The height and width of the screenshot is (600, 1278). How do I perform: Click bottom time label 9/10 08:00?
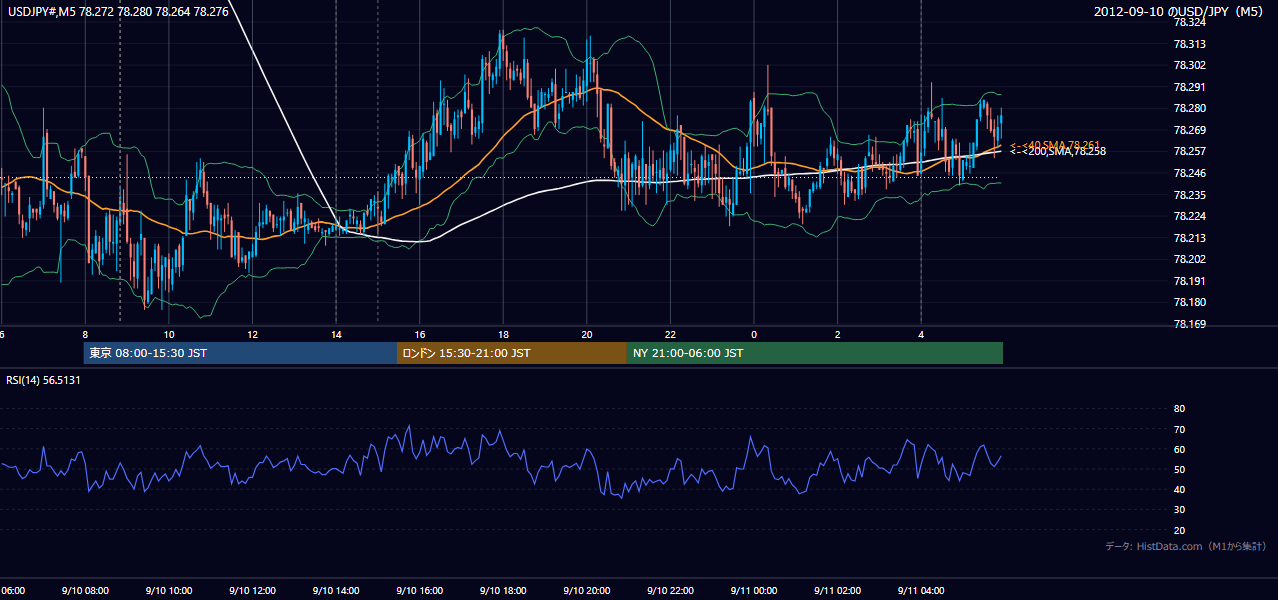(84, 591)
